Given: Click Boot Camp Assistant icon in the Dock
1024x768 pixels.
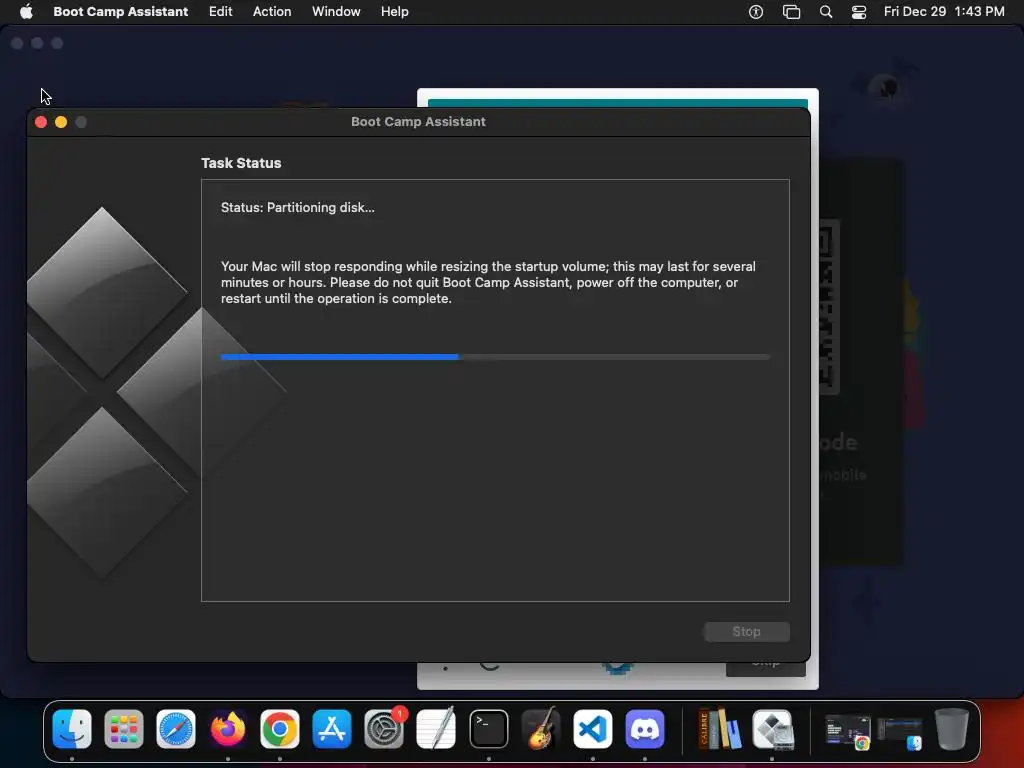Looking at the screenshot, I should click(x=772, y=729).
